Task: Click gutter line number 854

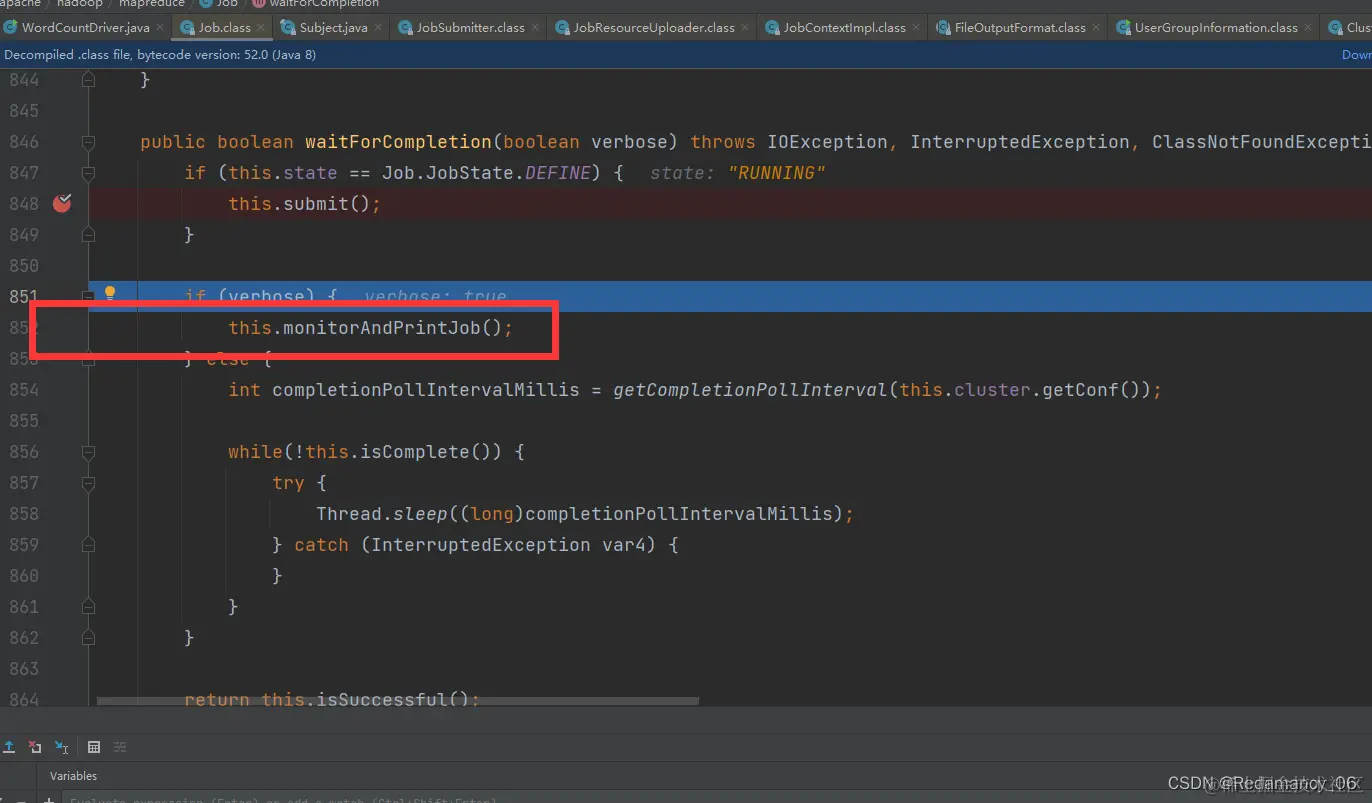Action: [24, 390]
